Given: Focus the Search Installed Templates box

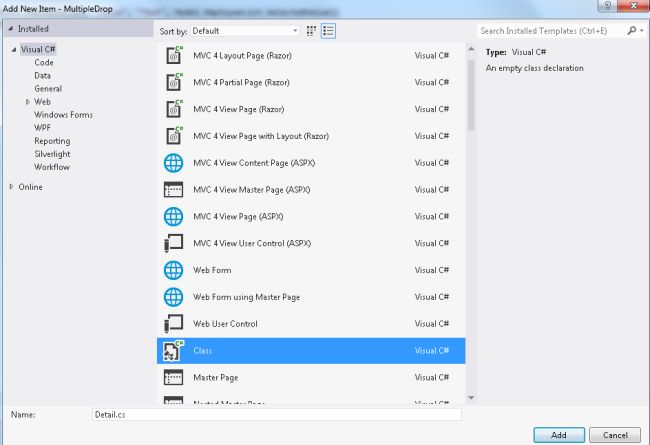Looking at the screenshot, I should click(551, 31).
